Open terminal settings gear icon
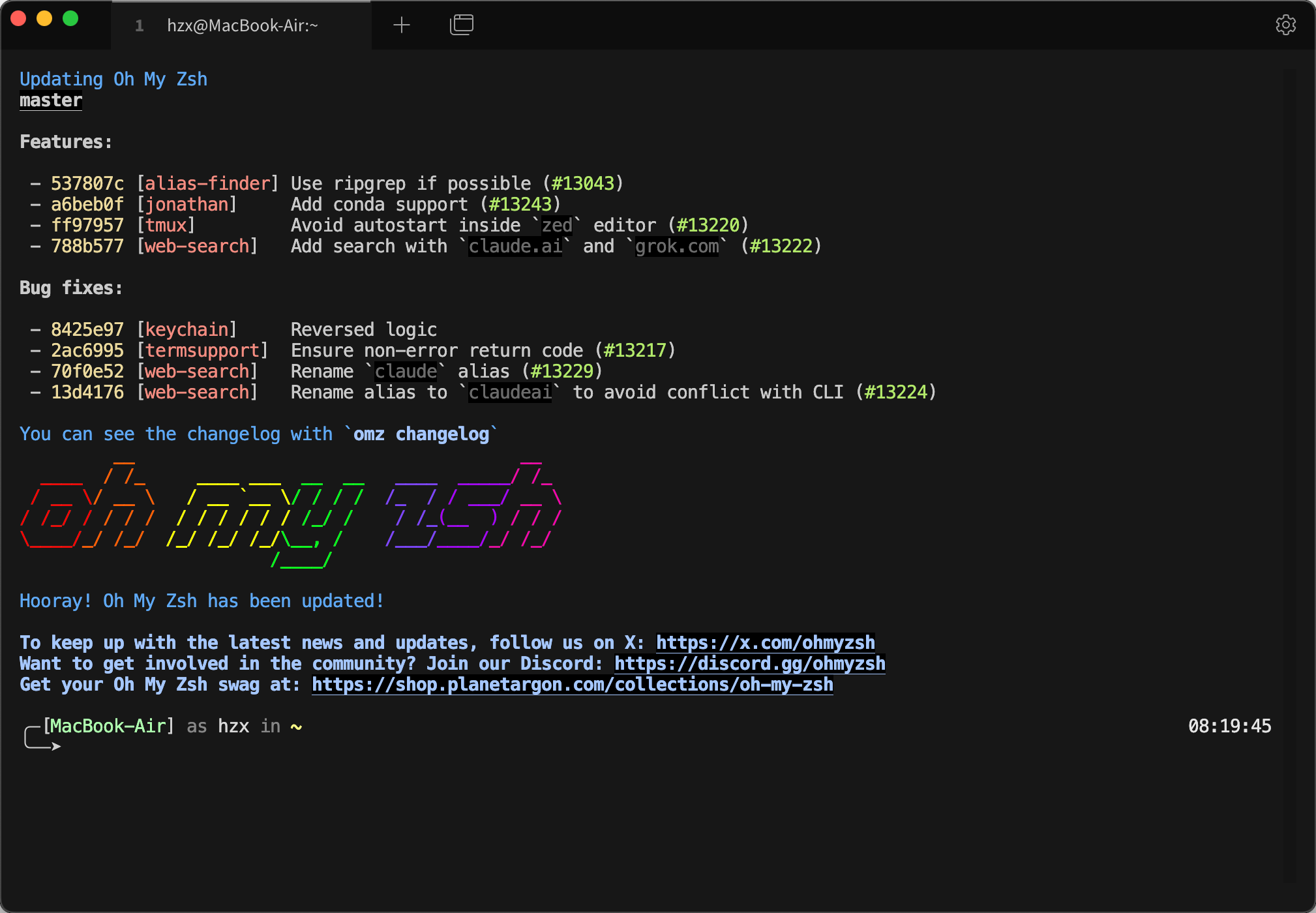1316x913 pixels. [x=1285, y=25]
